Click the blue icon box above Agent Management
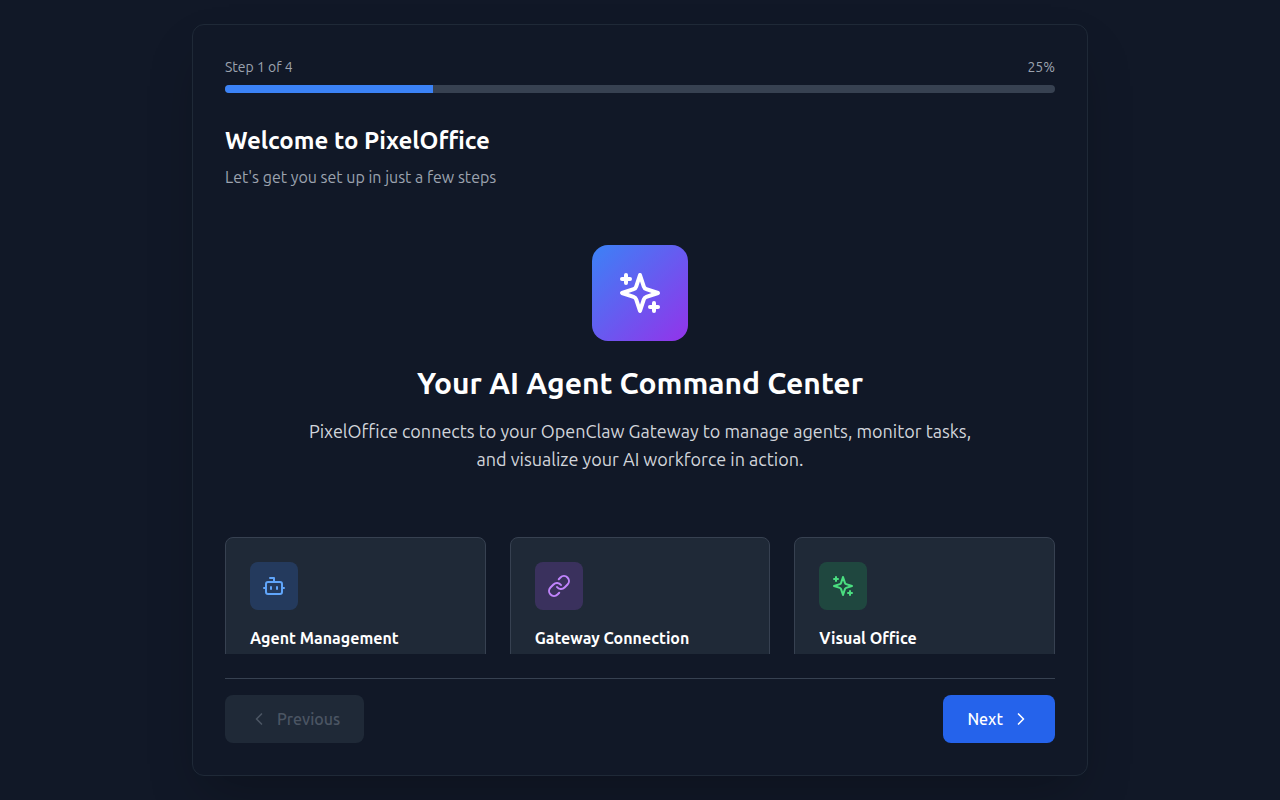The height and width of the screenshot is (800, 1280). click(x=273, y=586)
